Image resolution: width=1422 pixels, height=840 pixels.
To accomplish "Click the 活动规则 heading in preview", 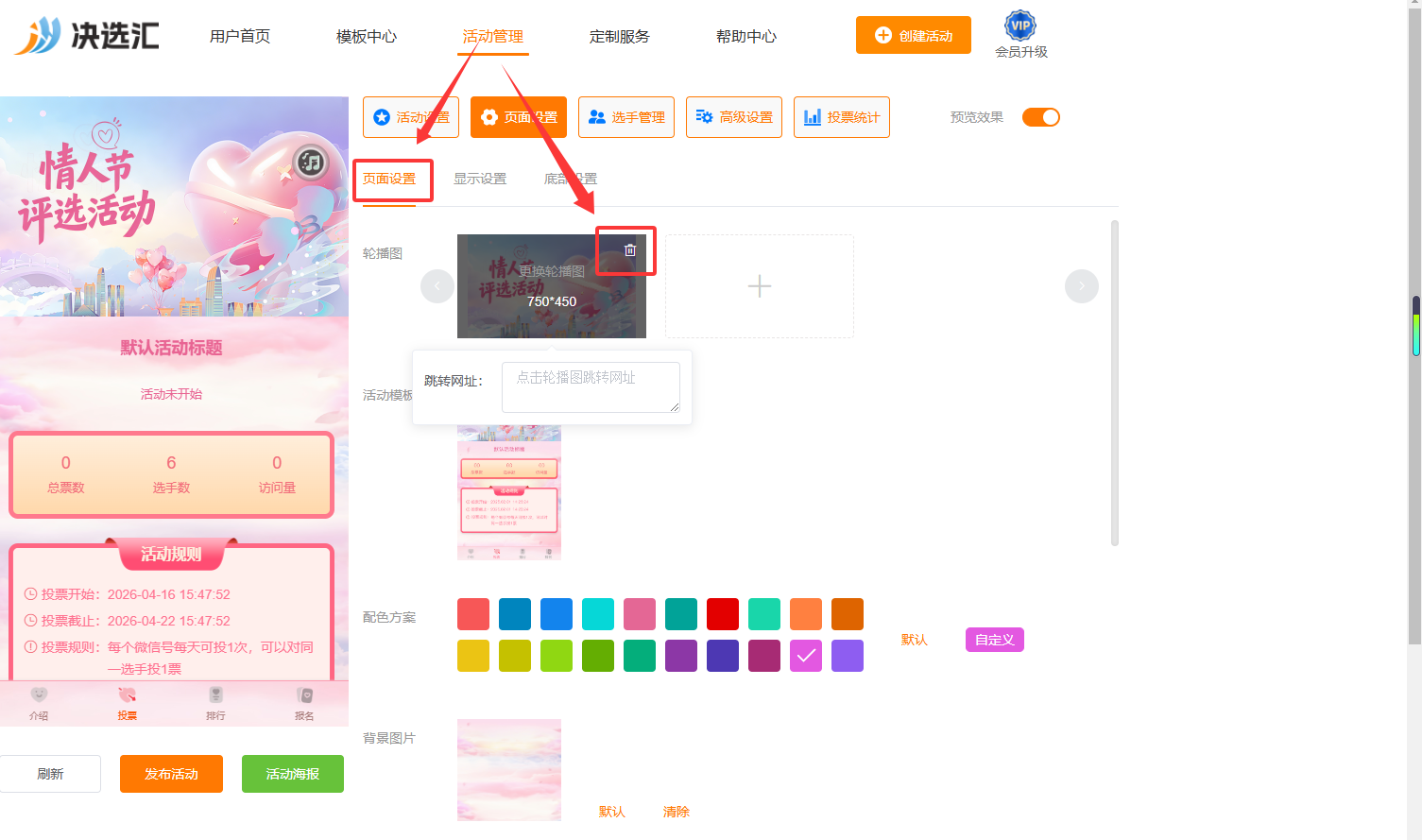I will point(171,555).
